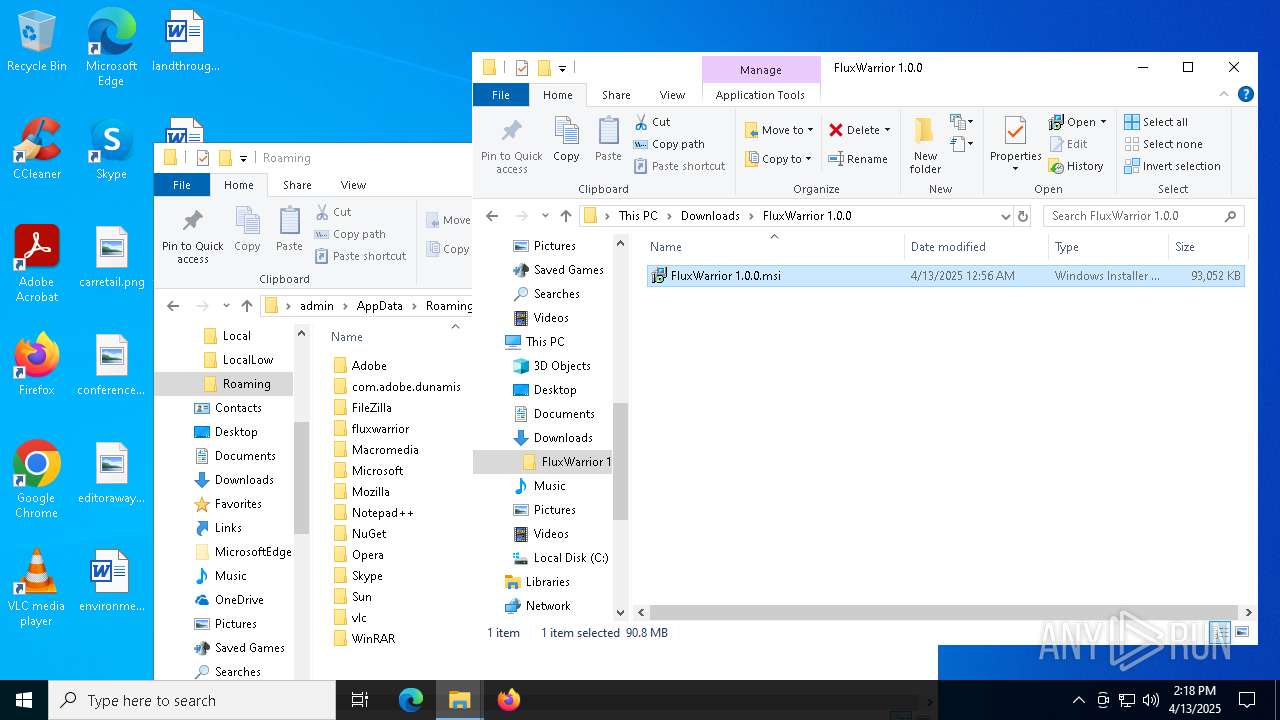Open the Open button dropdown arrow
The width and height of the screenshot is (1280, 720).
click(1103, 122)
